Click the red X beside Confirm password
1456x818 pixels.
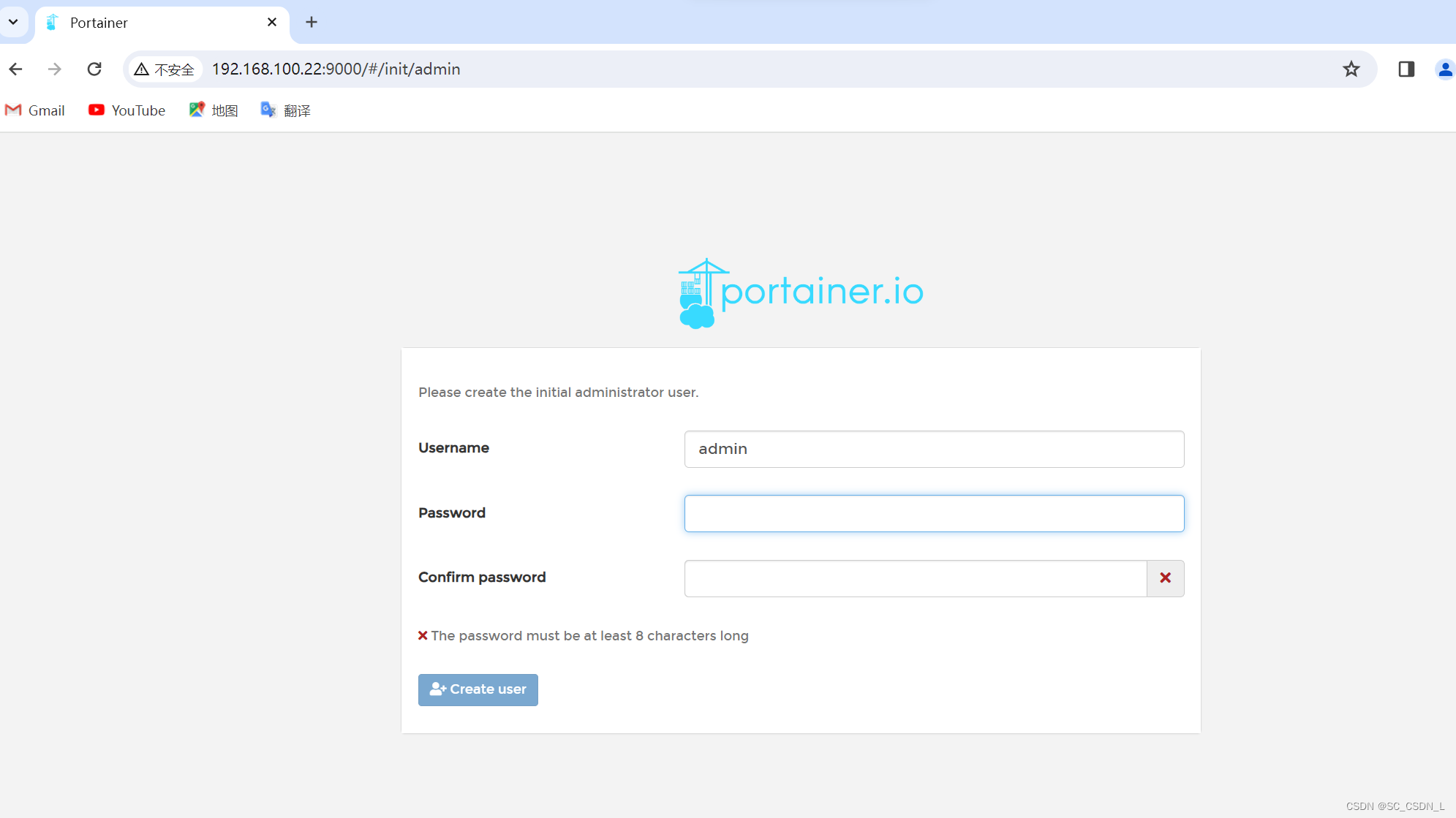(x=1165, y=578)
